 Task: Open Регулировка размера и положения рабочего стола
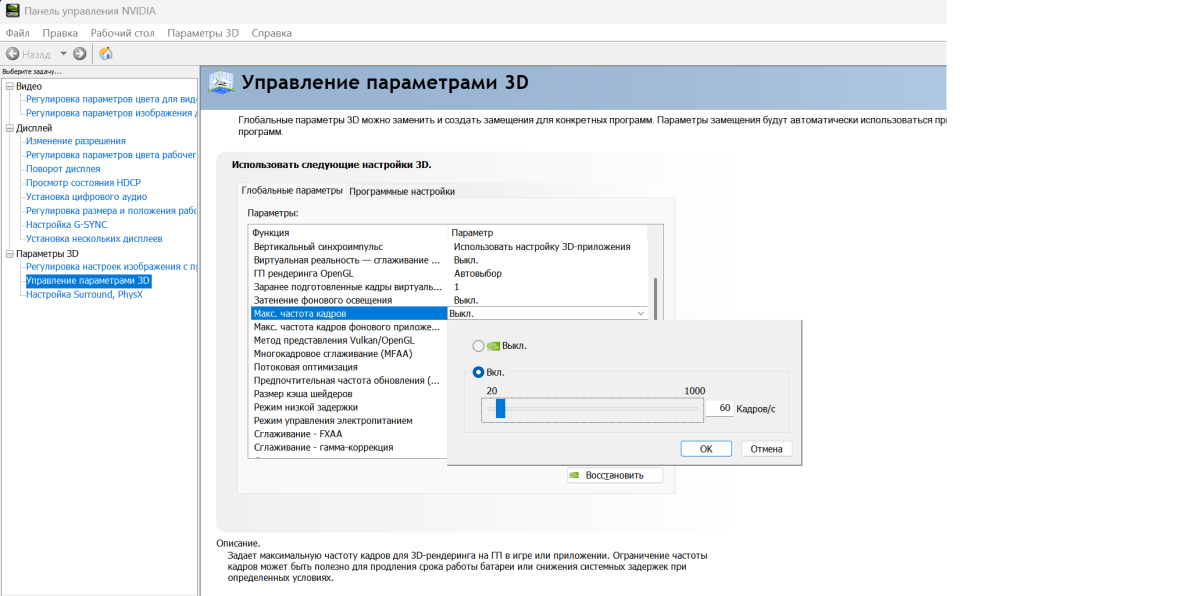click(x=111, y=211)
